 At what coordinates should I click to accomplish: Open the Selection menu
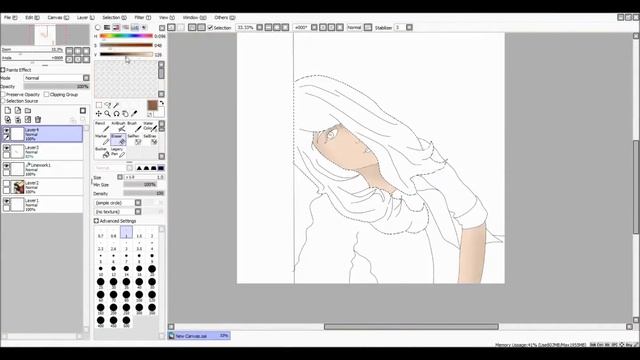click(x=114, y=18)
